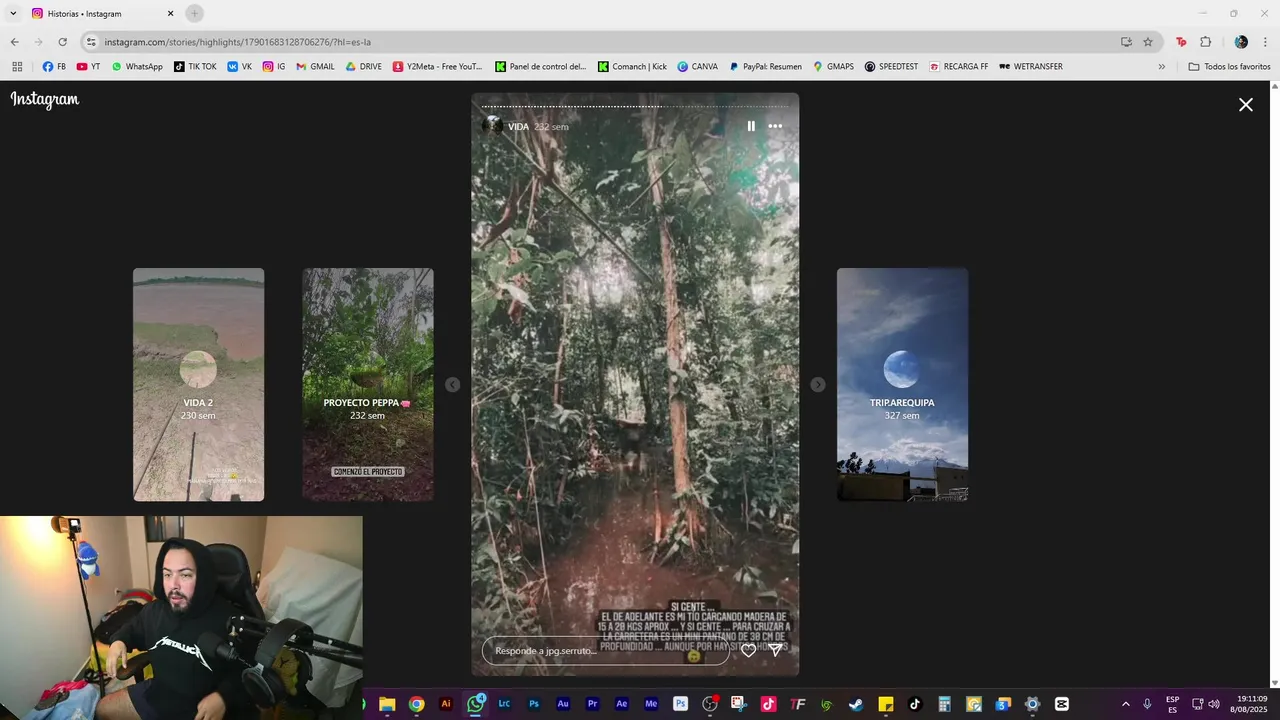1280x720 pixels.
Task: Open Adobe Premiere Pro from the taskbar
Action: click(x=592, y=704)
